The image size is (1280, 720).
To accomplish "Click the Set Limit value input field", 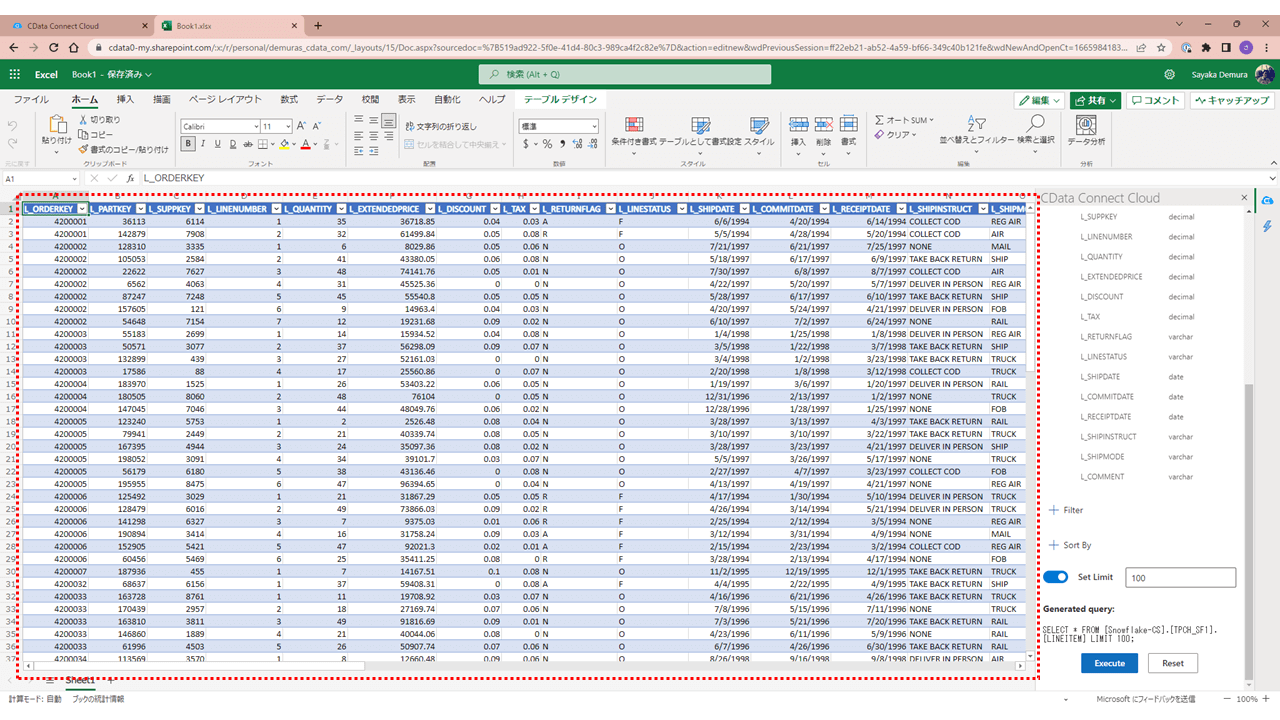I will tap(1180, 577).
